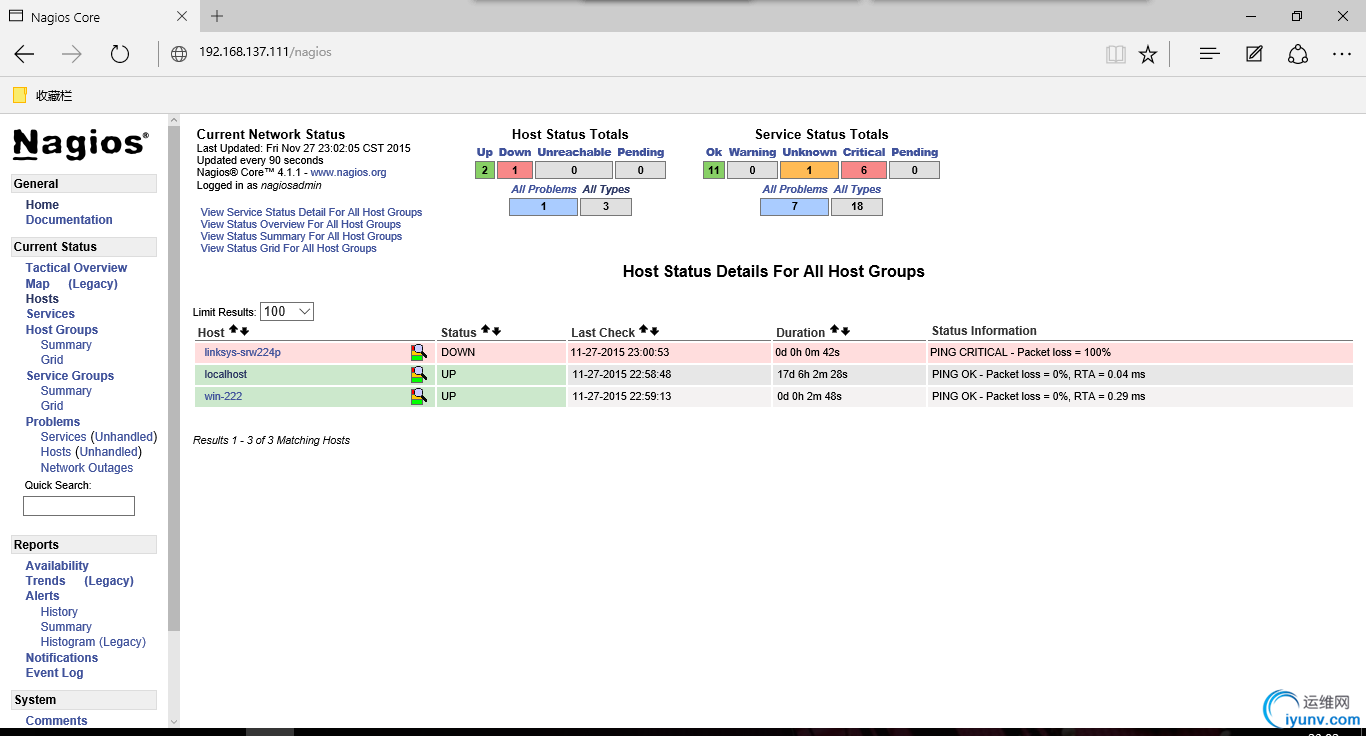The image size is (1366, 736).
Task: Open the Limit Results dropdown
Action: point(287,312)
